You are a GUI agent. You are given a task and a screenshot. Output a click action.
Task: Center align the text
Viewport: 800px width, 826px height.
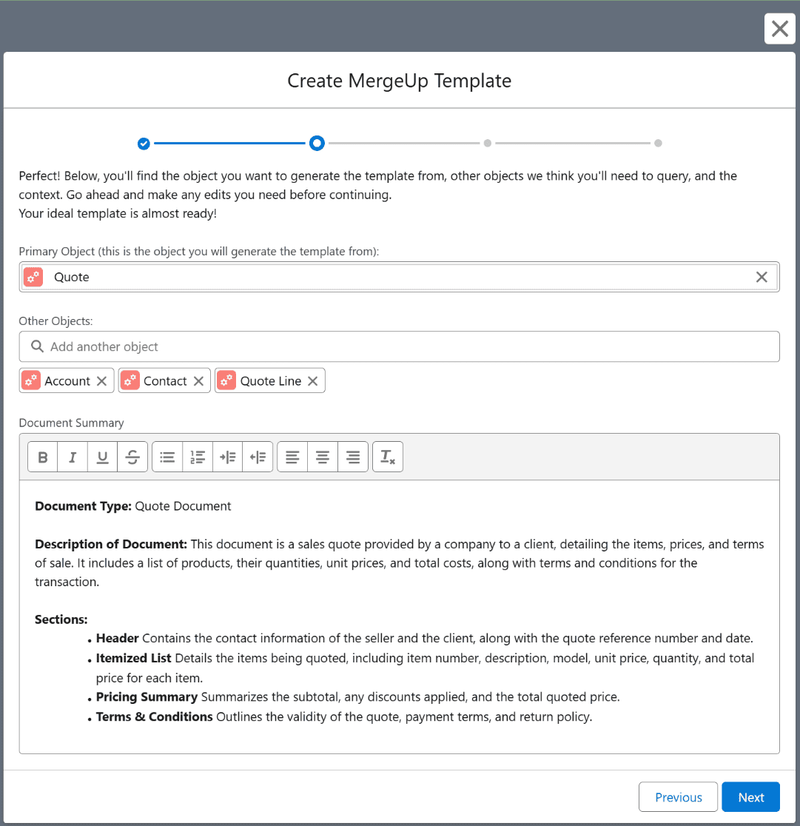(323, 457)
